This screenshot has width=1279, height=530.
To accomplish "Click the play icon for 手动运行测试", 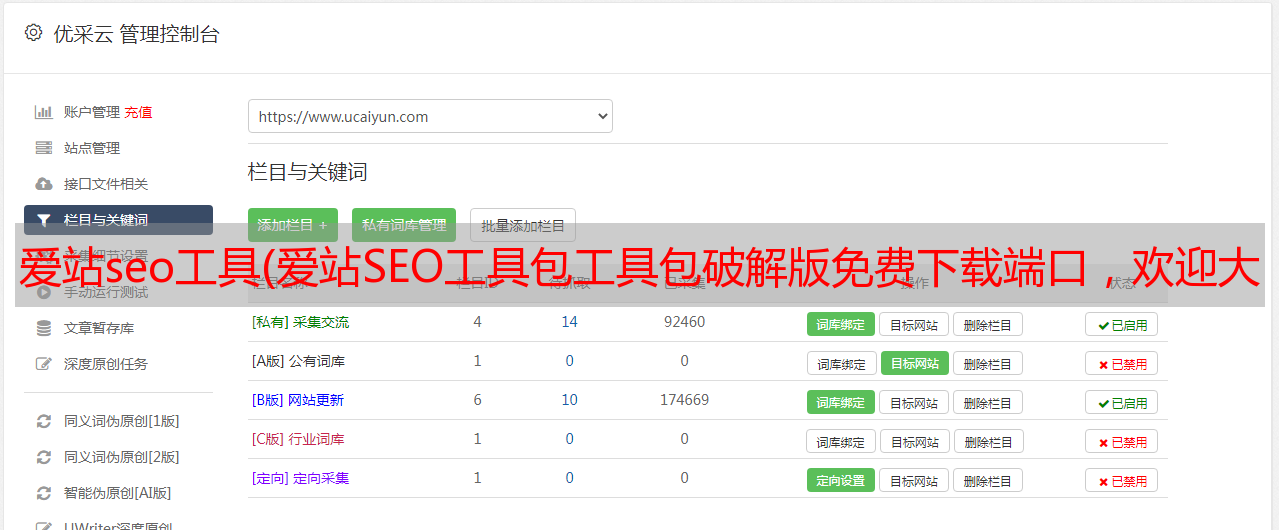I will point(44,292).
